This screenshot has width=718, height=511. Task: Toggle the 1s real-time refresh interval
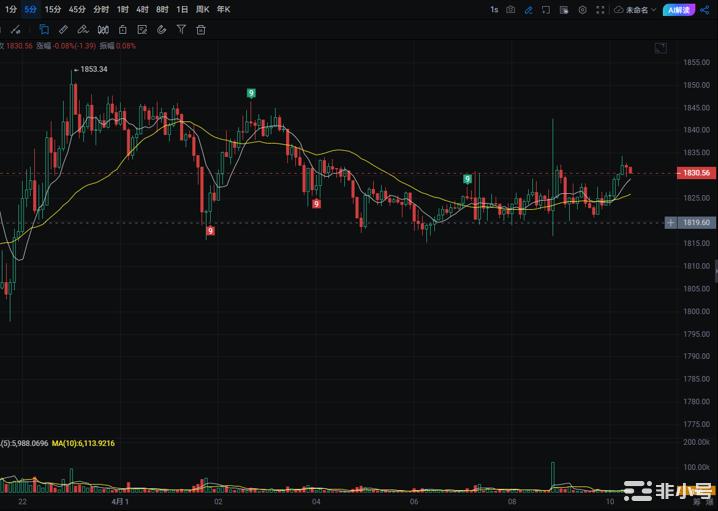[x=494, y=9]
